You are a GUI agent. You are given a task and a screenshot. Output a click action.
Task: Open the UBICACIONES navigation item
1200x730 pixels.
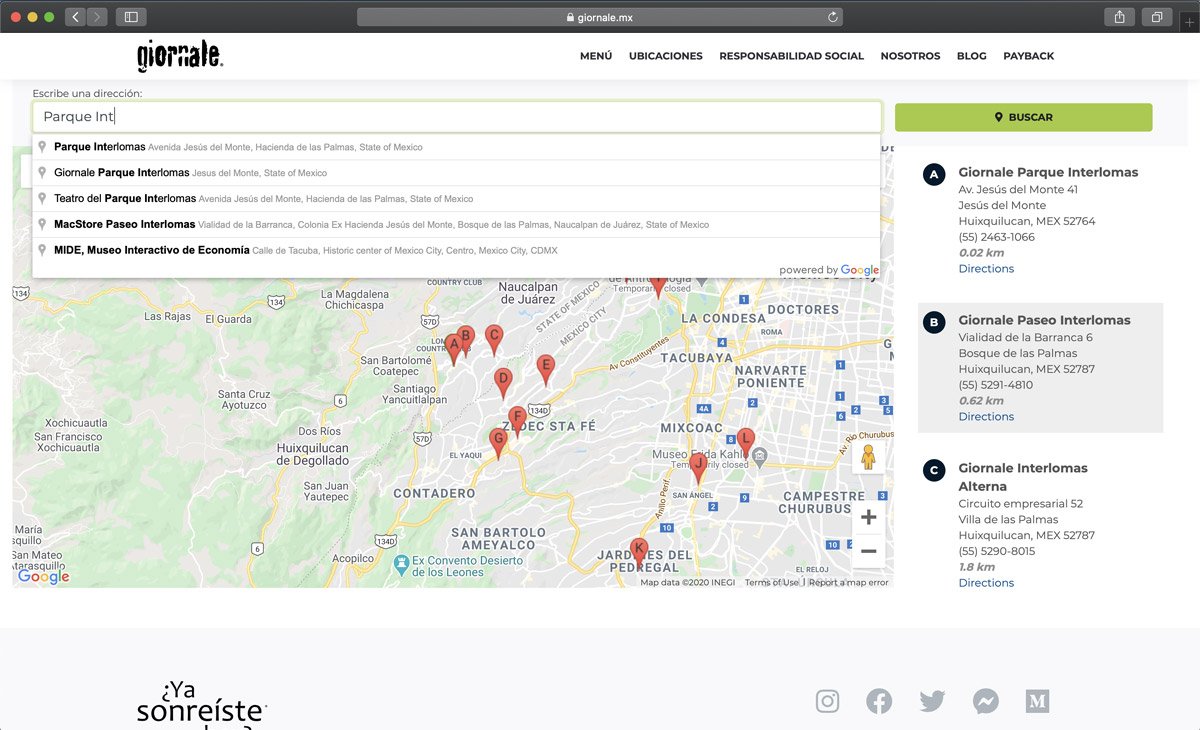666,56
